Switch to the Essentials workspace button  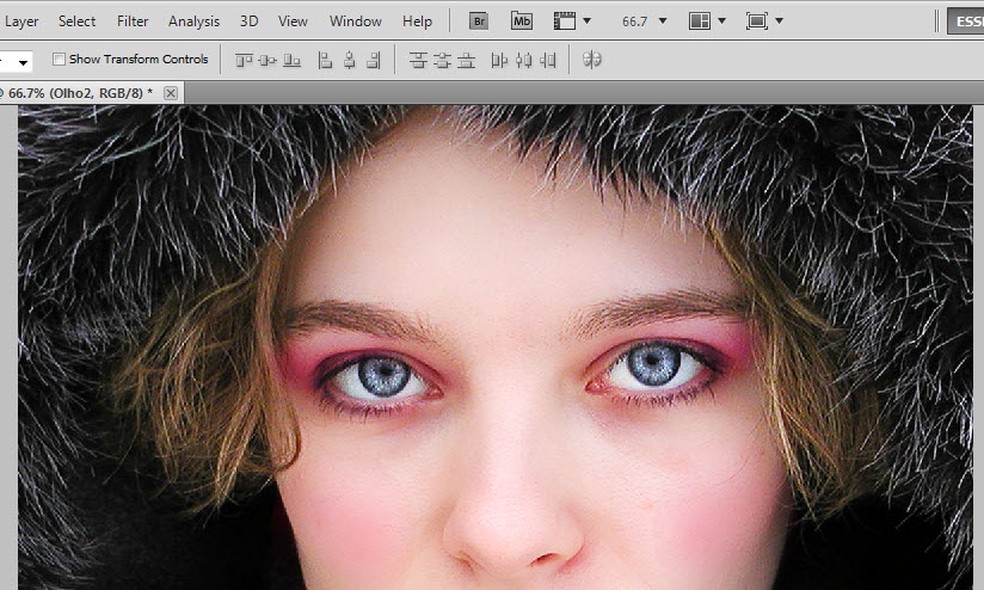coord(965,21)
